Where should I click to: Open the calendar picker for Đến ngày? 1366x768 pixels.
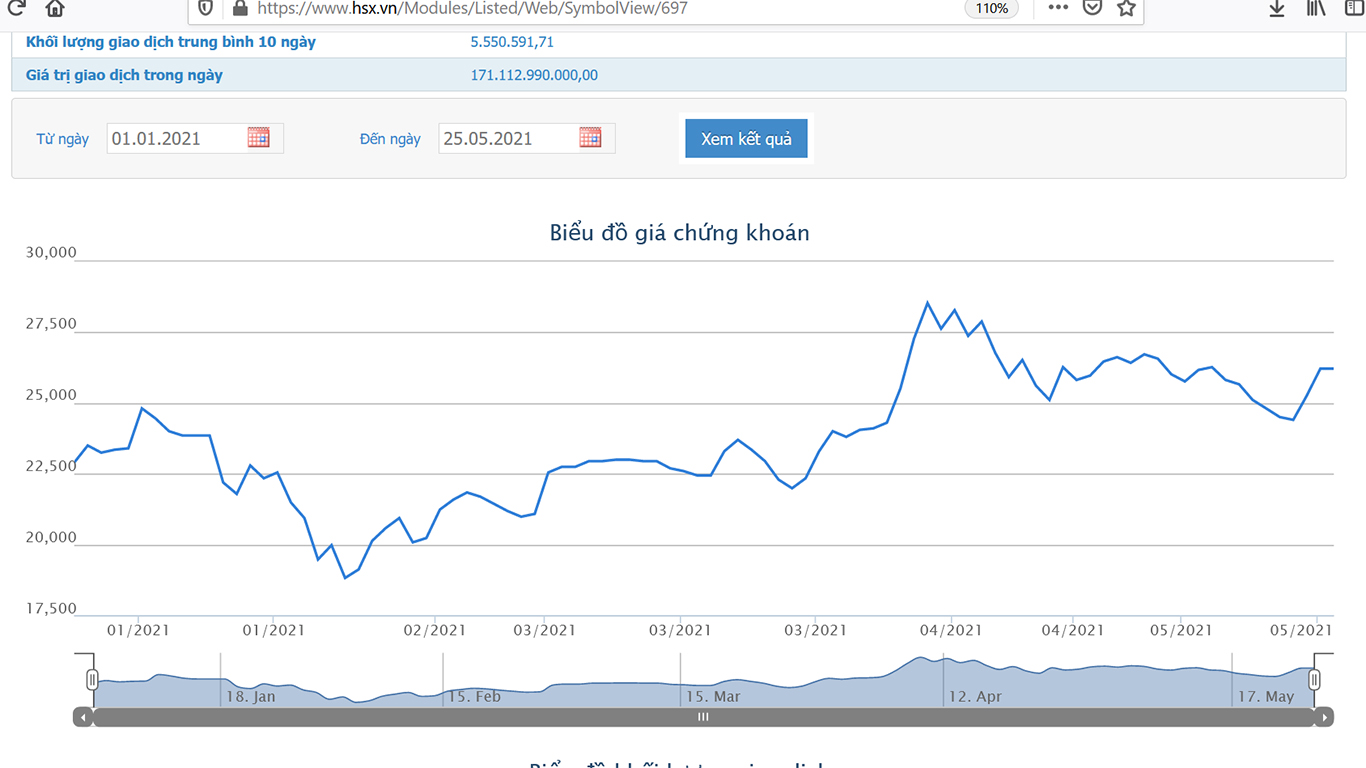coord(590,138)
